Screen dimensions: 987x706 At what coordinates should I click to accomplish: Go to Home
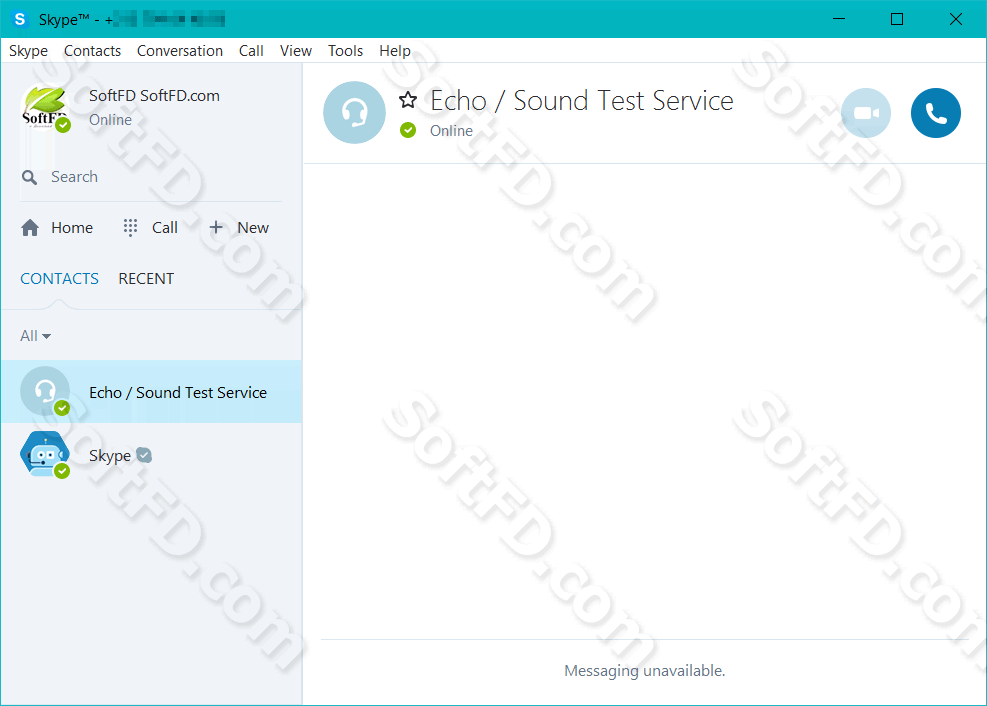(57, 228)
